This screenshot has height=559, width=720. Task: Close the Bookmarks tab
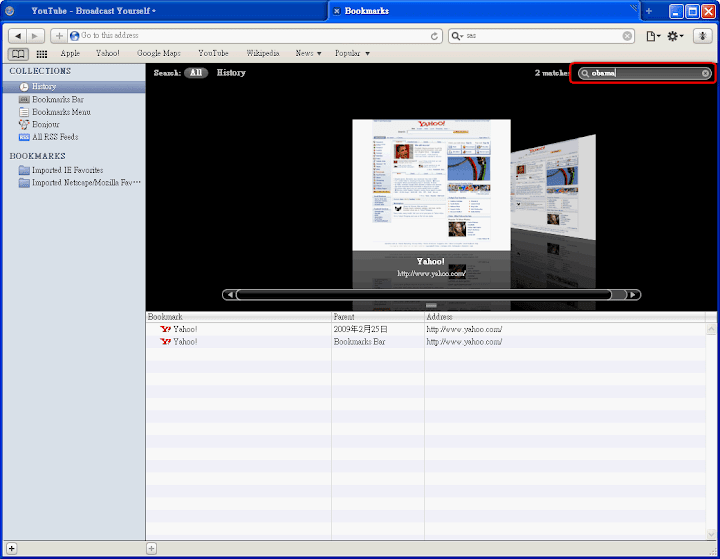coord(337,11)
